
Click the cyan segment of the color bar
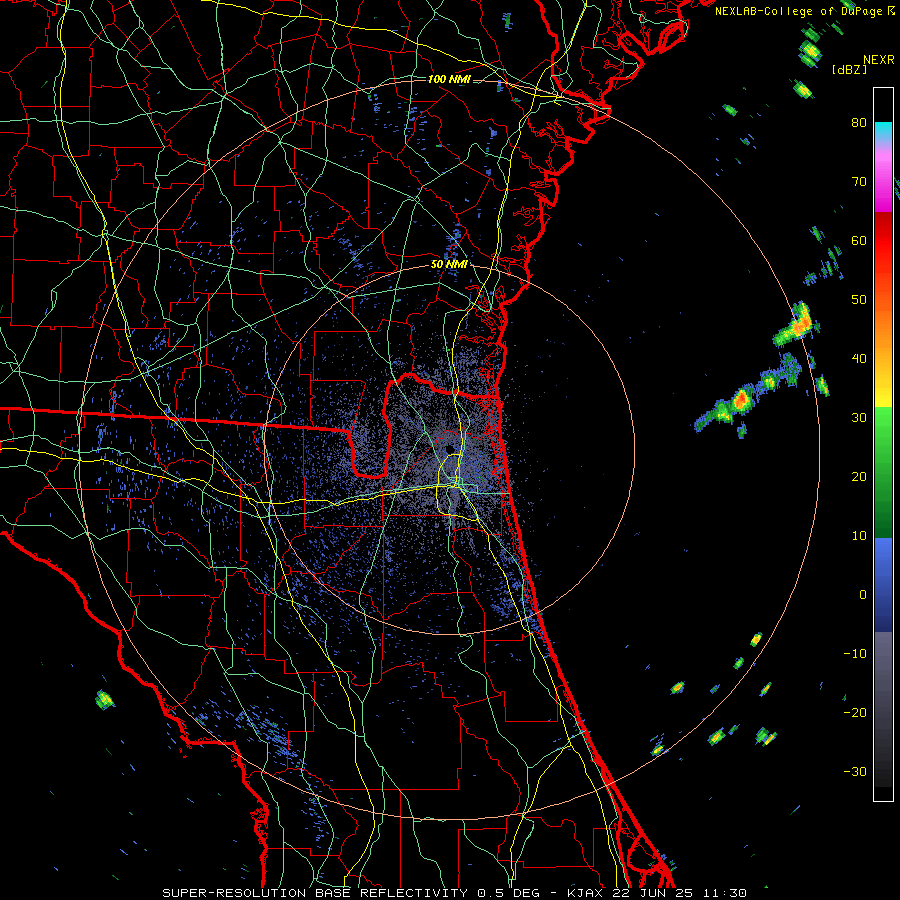883,132
